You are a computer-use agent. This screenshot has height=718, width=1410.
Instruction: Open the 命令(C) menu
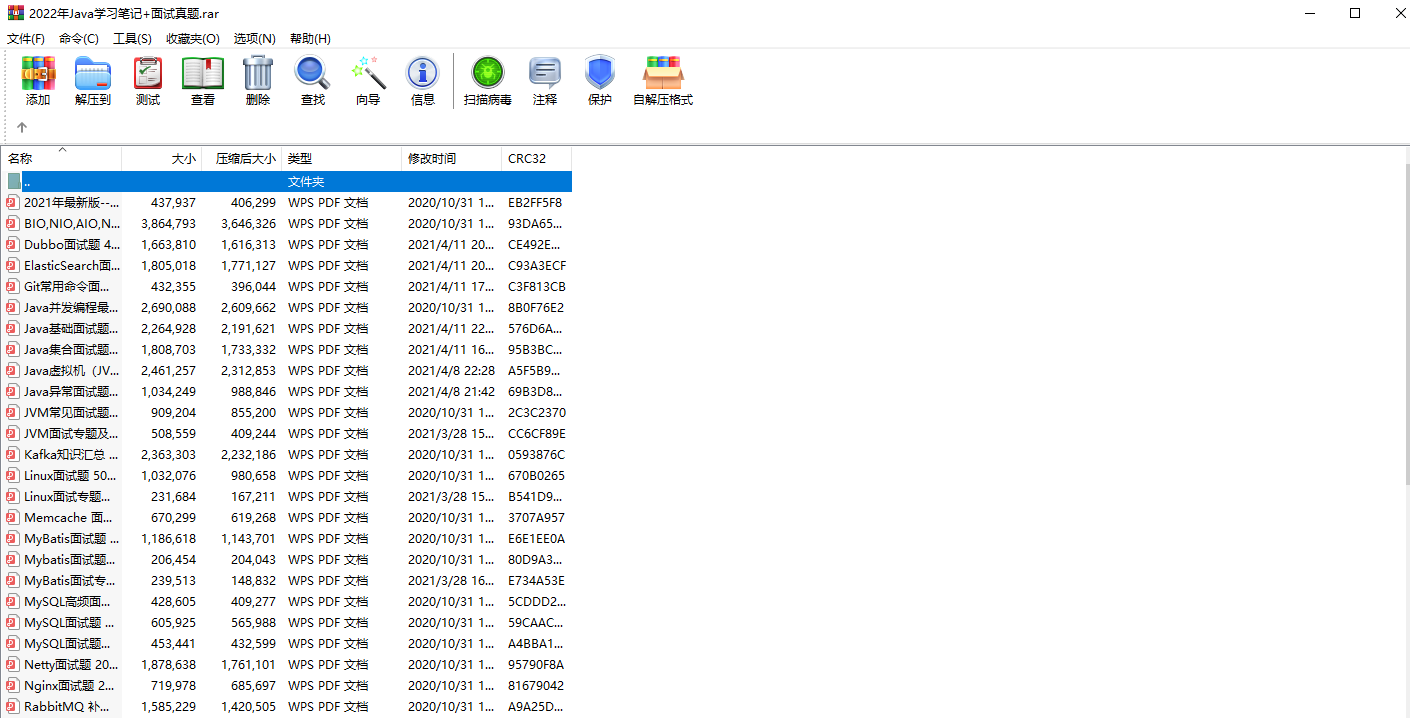coord(79,38)
